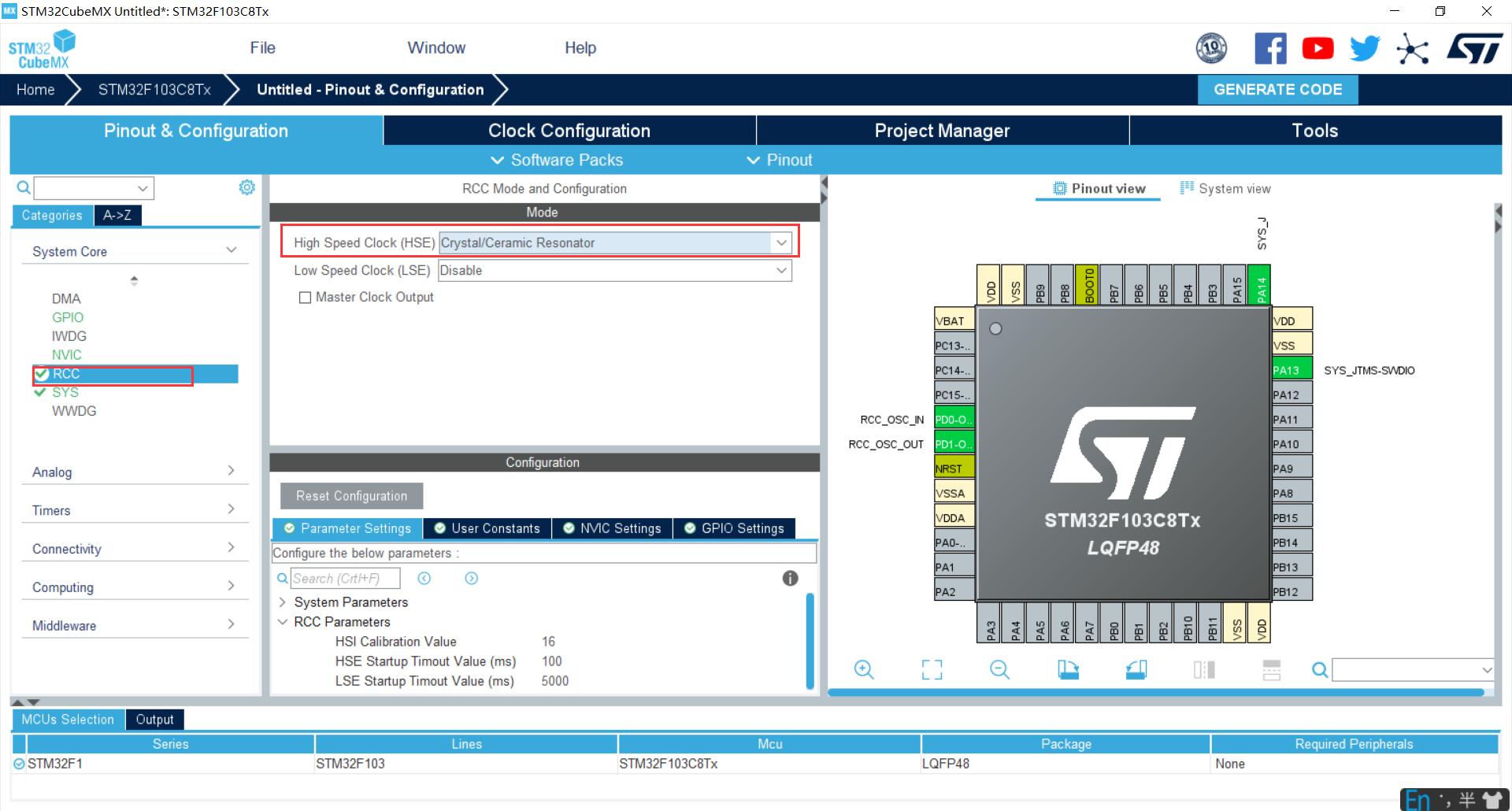The width and height of the screenshot is (1512, 811).
Task: Open the Window menu
Action: click(x=436, y=48)
